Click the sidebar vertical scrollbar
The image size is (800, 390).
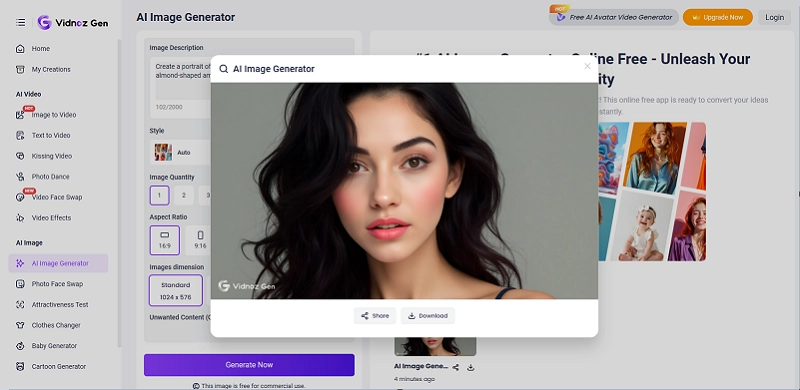119,193
